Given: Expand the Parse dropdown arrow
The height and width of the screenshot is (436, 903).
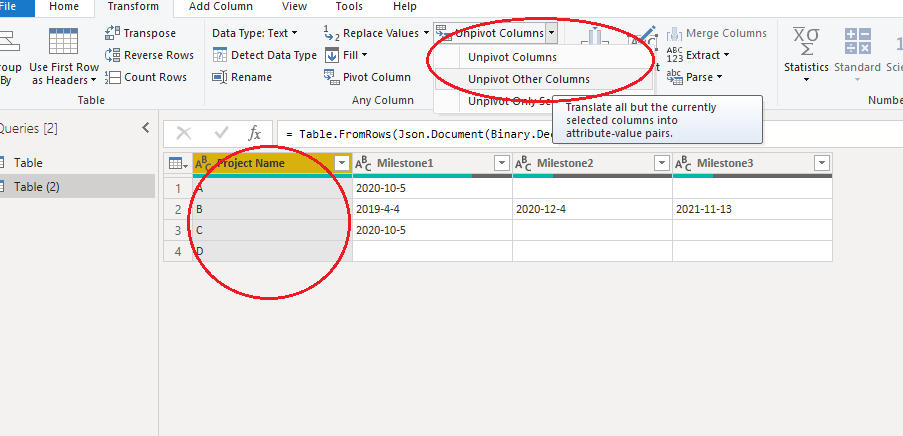Looking at the screenshot, I should click(719, 77).
